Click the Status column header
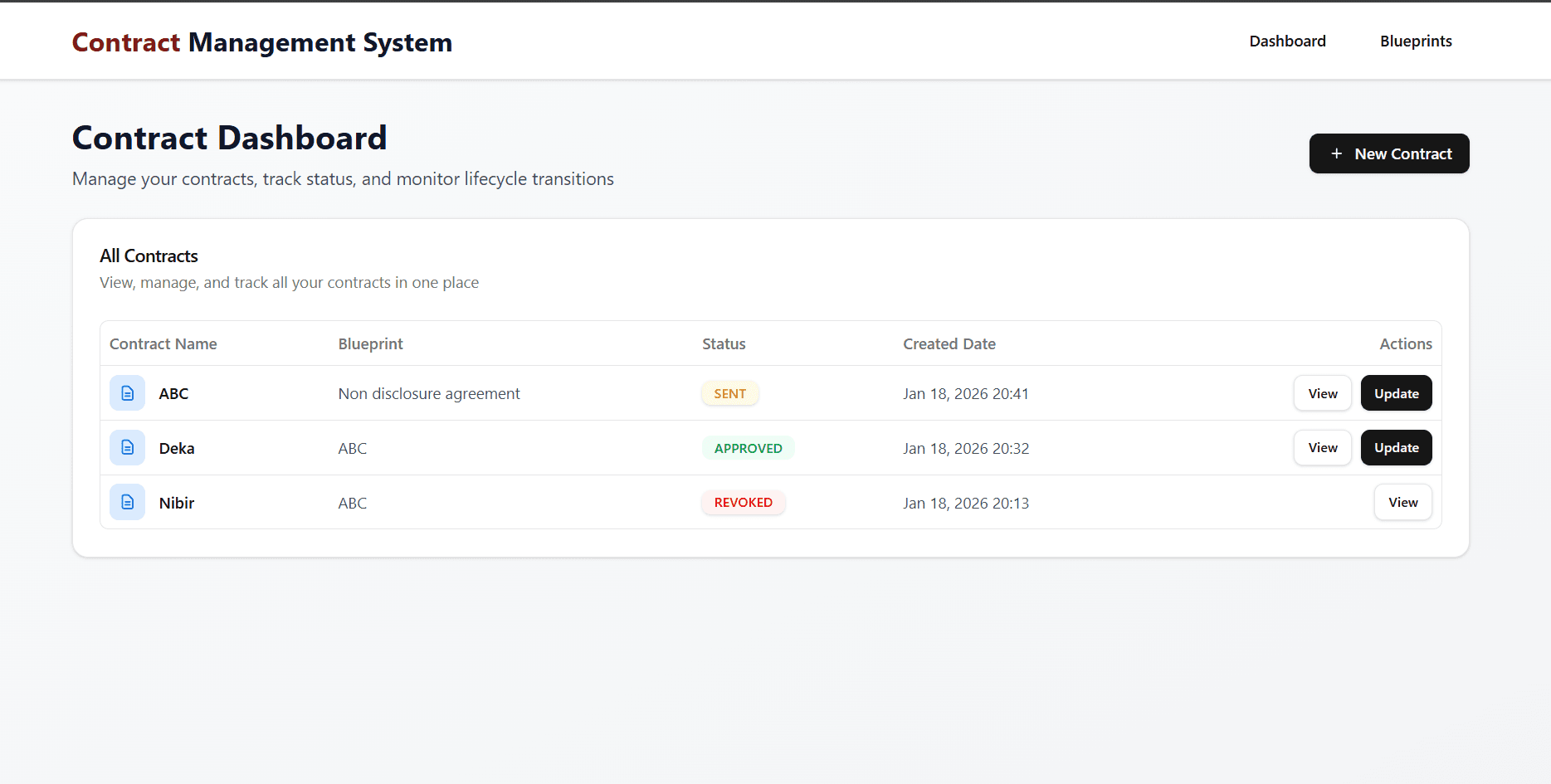This screenshot has height=784, width=1551. pos(723,343)
